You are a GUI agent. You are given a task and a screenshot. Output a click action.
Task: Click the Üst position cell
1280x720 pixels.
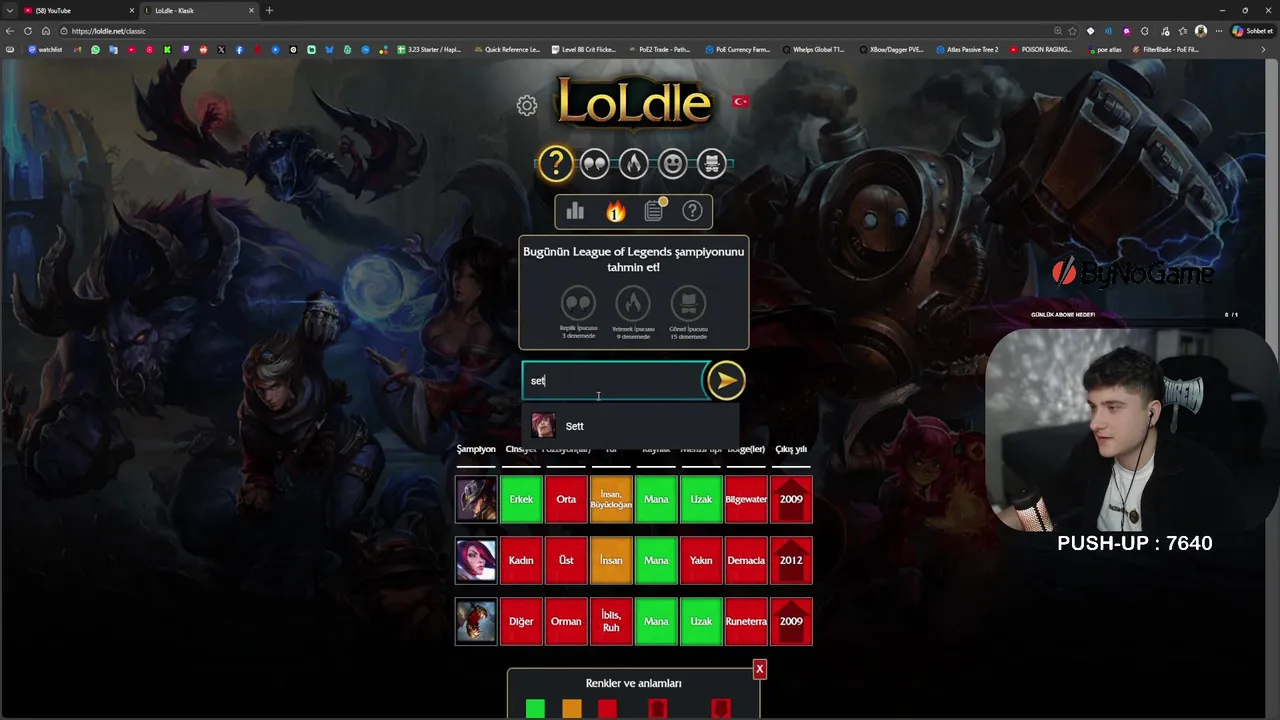coord(566,560)
